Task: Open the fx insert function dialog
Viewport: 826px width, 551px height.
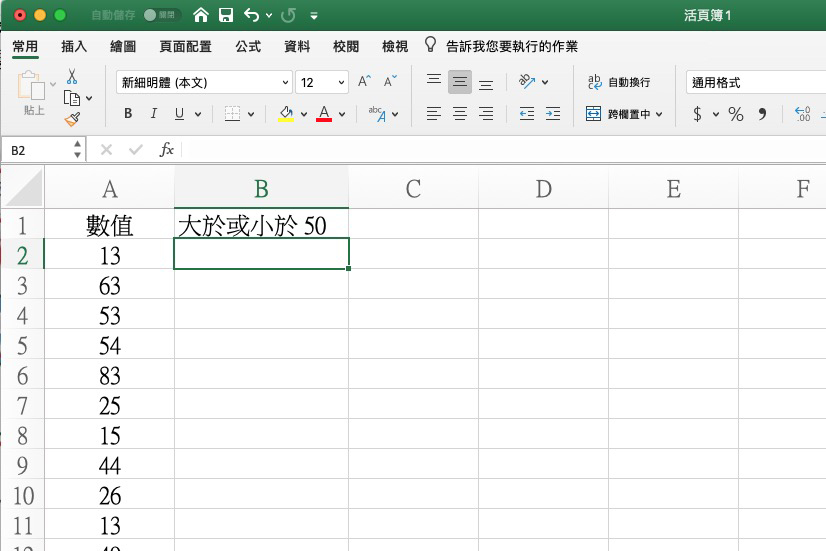Action: pyautogui.click(x=166, y=150)
